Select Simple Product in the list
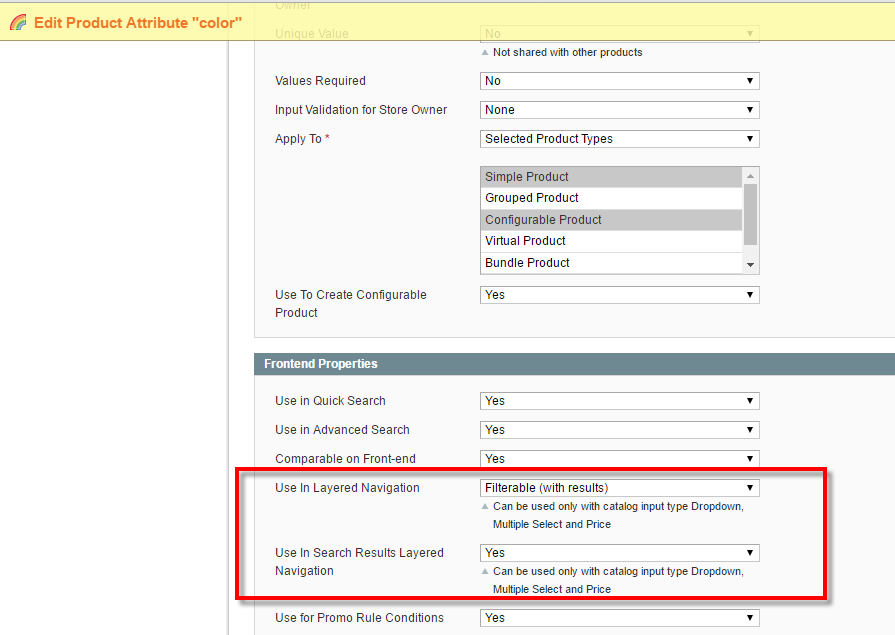This screenshot has height=635, width=895. click(611, 177)
